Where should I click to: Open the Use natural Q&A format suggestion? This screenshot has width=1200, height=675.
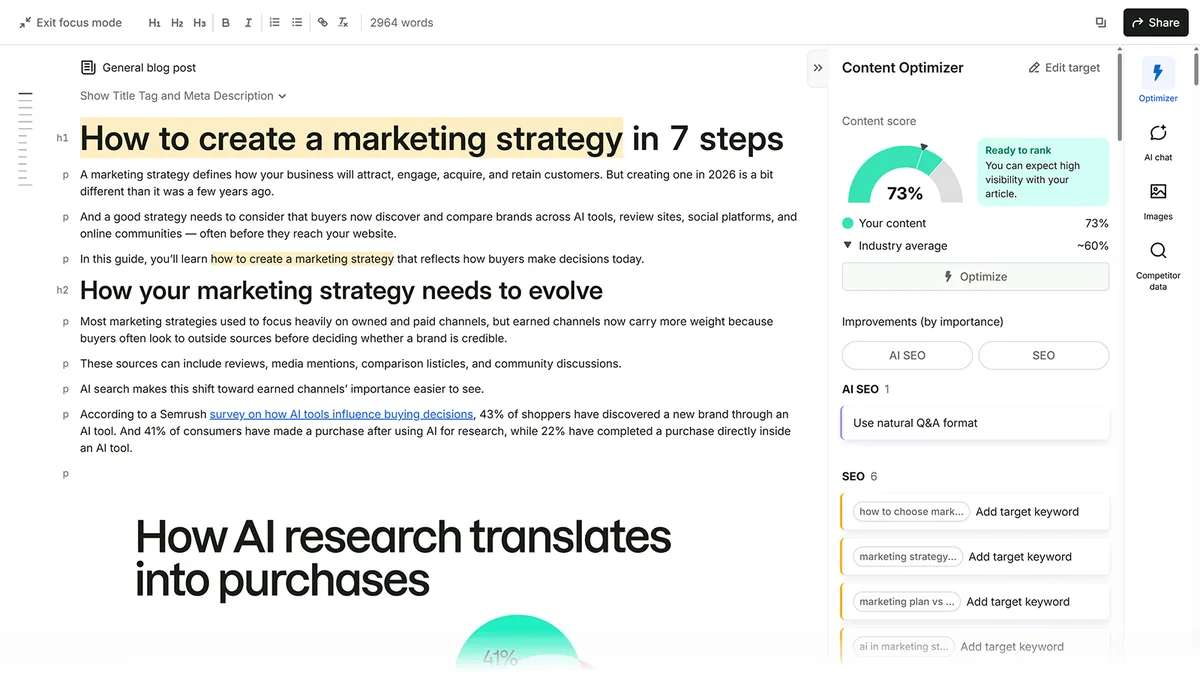click(975, 423)
